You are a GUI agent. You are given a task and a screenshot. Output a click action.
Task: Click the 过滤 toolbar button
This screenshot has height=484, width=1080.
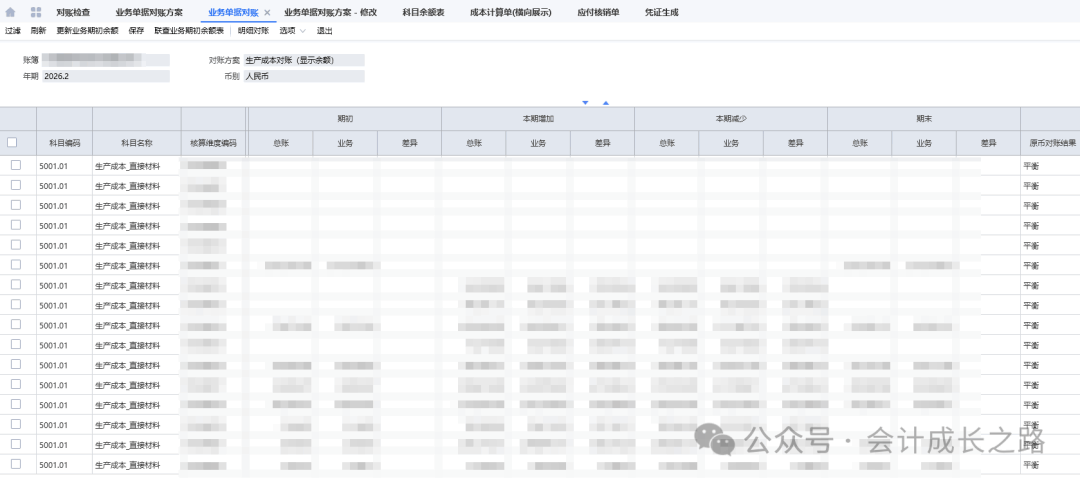tap(13, 31)
